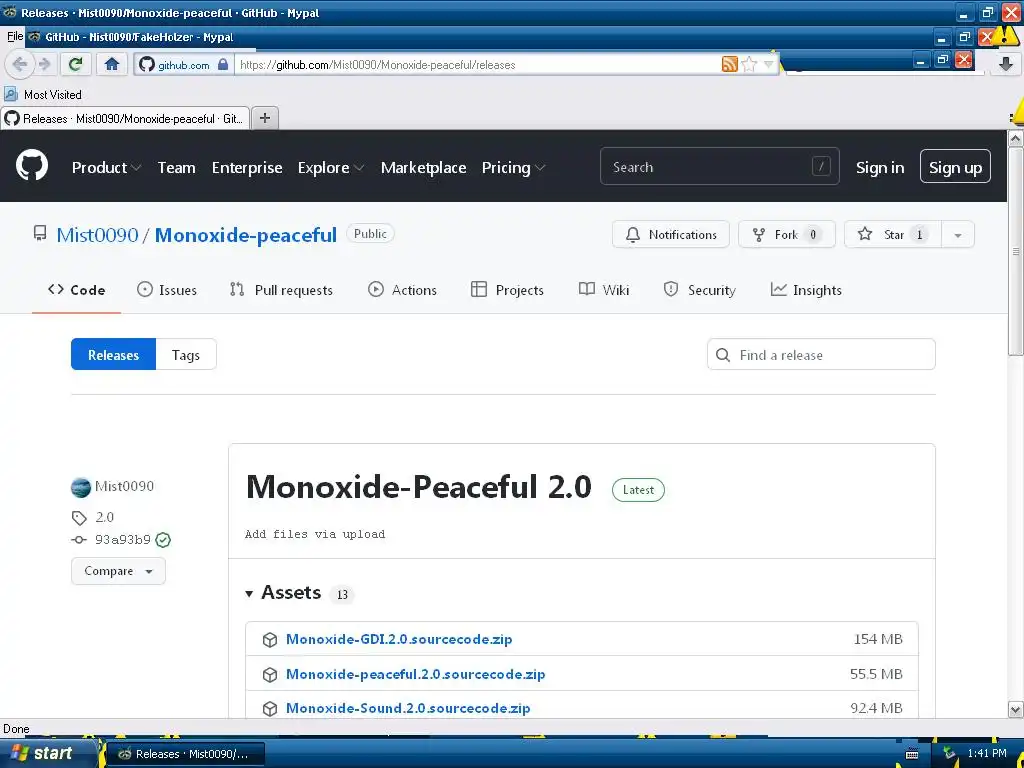Click the browser back arrow button
This screenshot has width=1024, height=768.
pyautogui.click(x=19, y=64)
